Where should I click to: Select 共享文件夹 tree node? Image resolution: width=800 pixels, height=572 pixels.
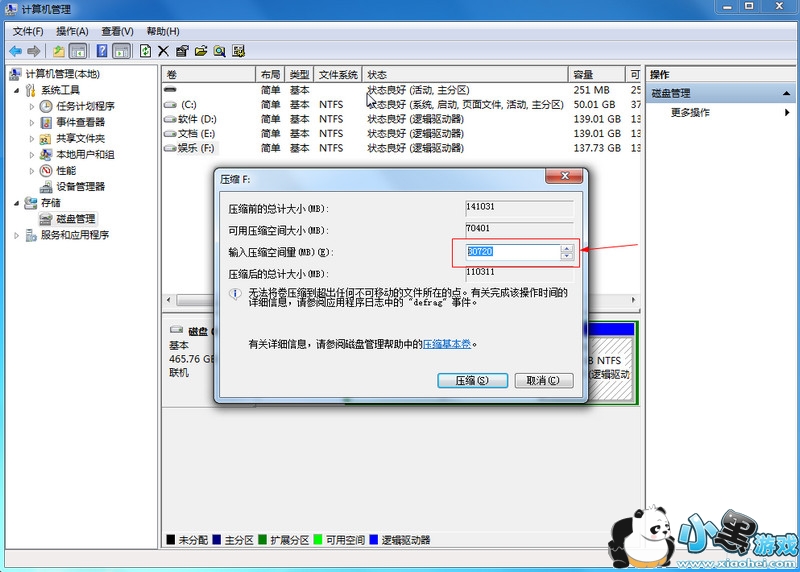pos(81,138)
